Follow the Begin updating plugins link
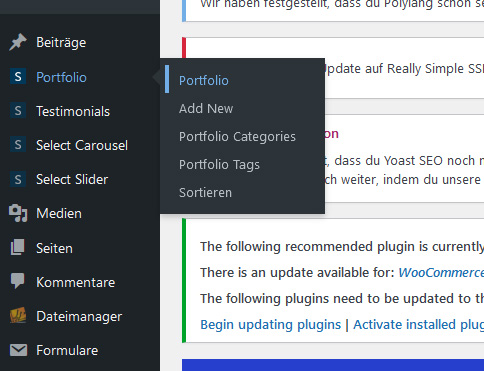Screen dimensions: 484x371 click(x=271, y=324)
